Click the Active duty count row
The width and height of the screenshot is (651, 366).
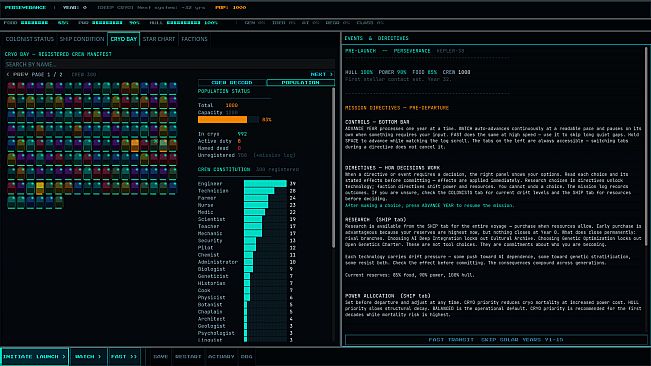point(219,141)
